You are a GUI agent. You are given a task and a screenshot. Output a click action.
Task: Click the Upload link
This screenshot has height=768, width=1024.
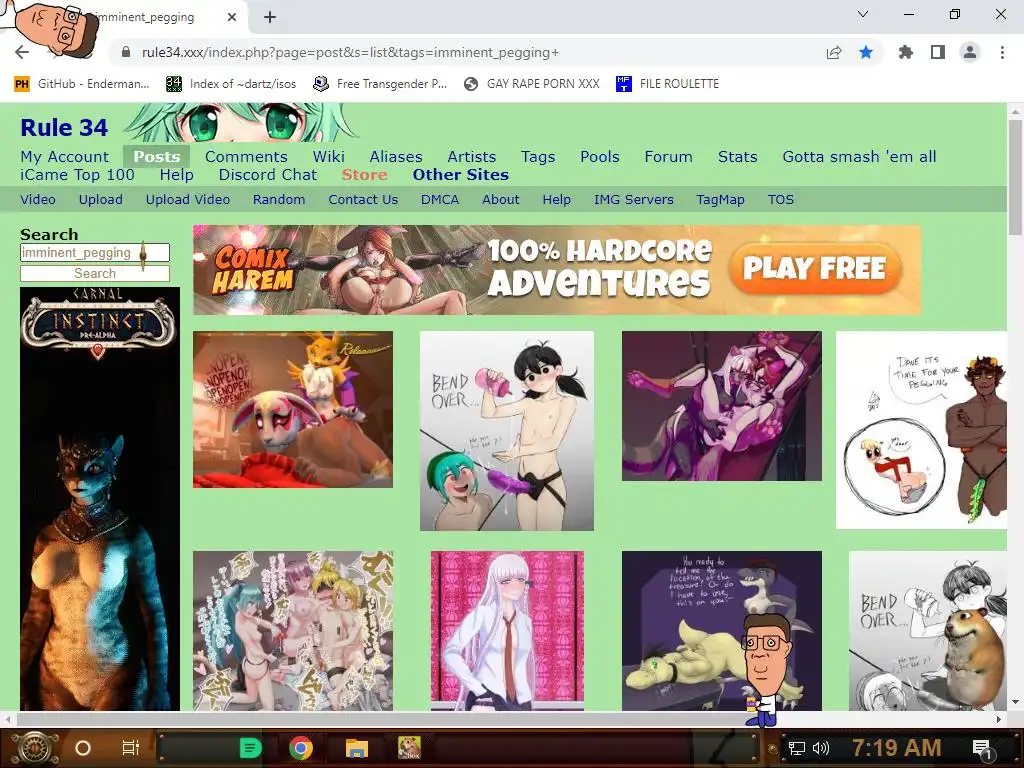(101, 200)
